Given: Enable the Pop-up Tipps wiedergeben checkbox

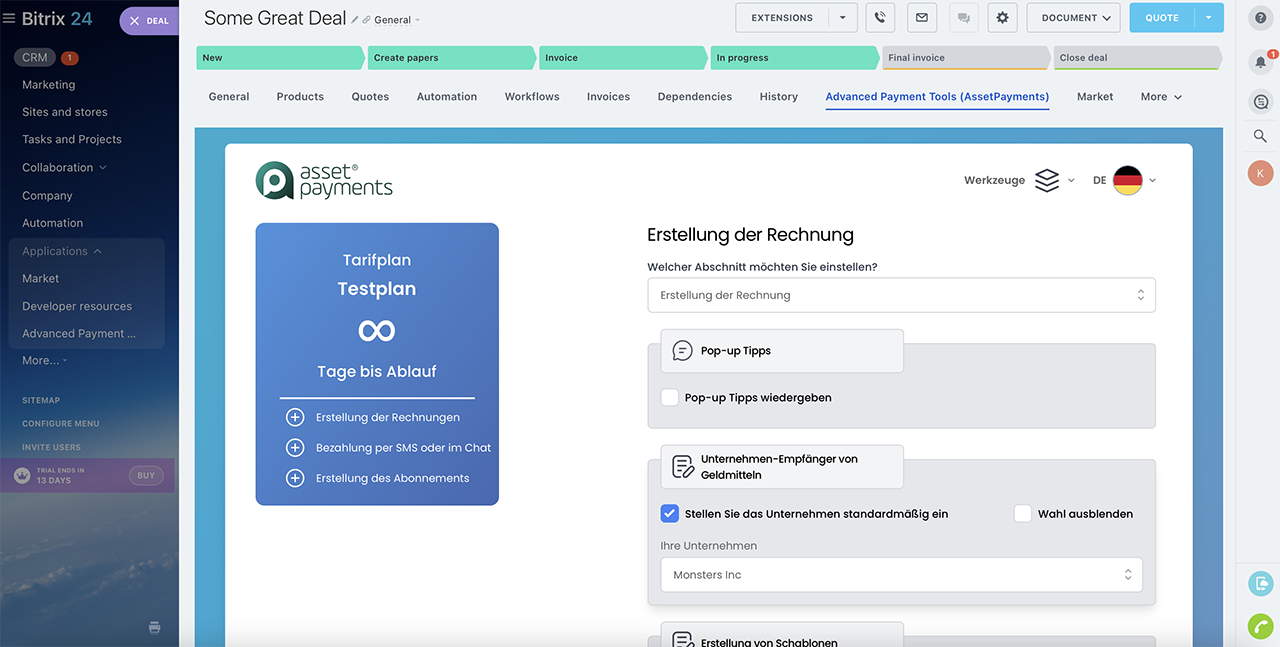Looking at the screenshot, I should pos(670,398).
